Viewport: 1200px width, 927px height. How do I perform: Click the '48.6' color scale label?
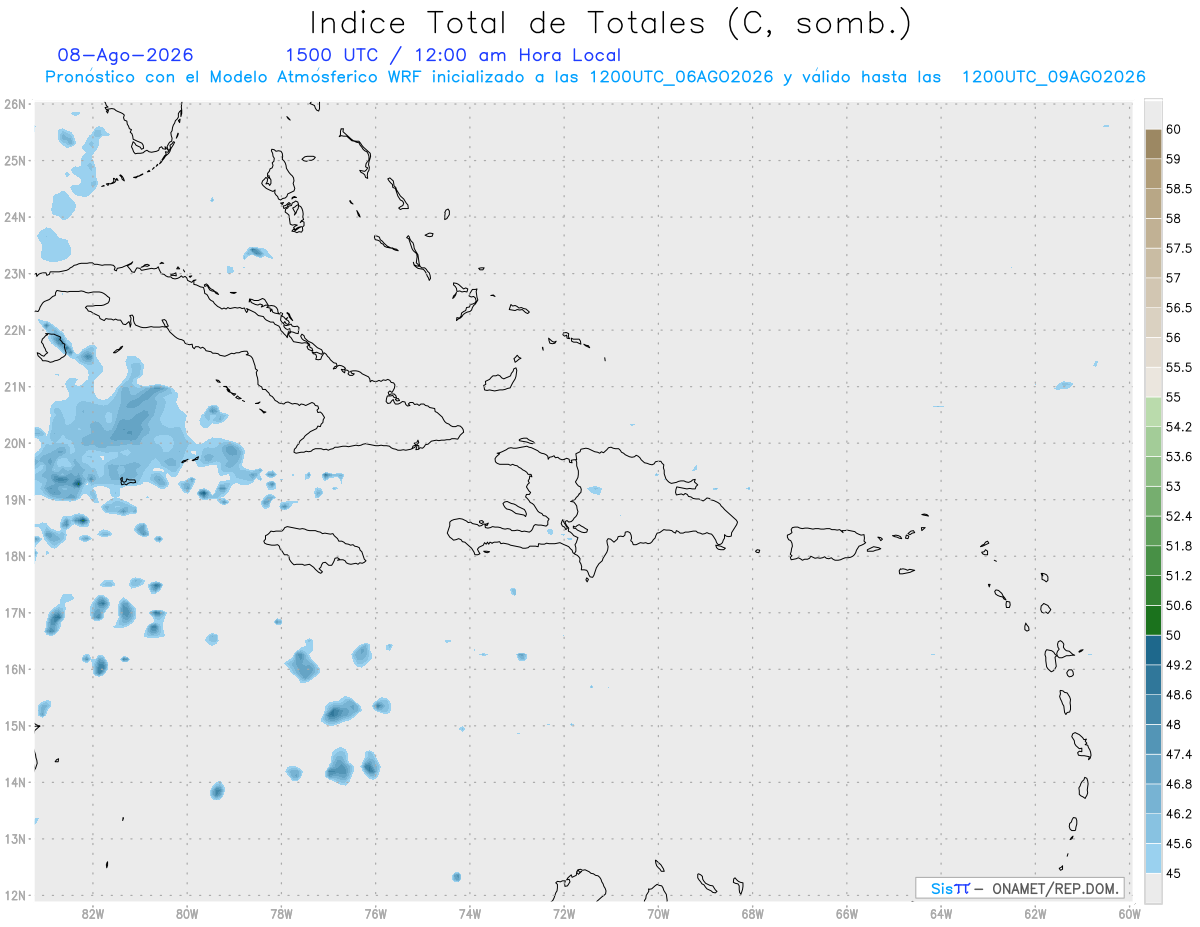(1180, 695)
